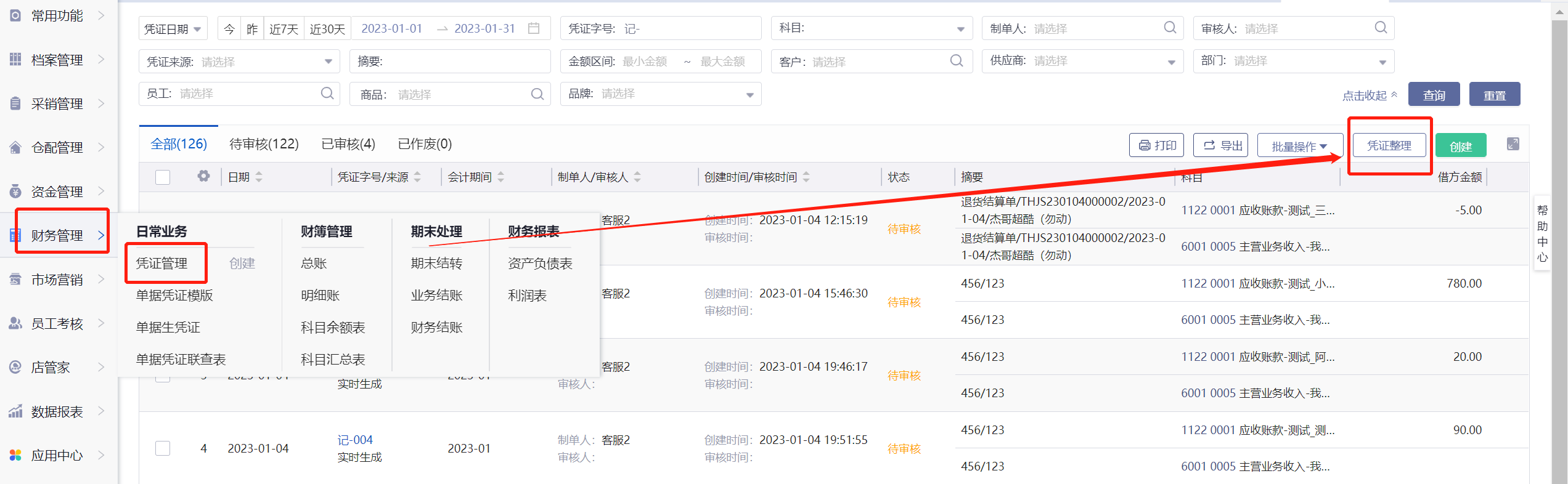Click the 应用中心 colorful sidebar icon

tap(15, 455)
